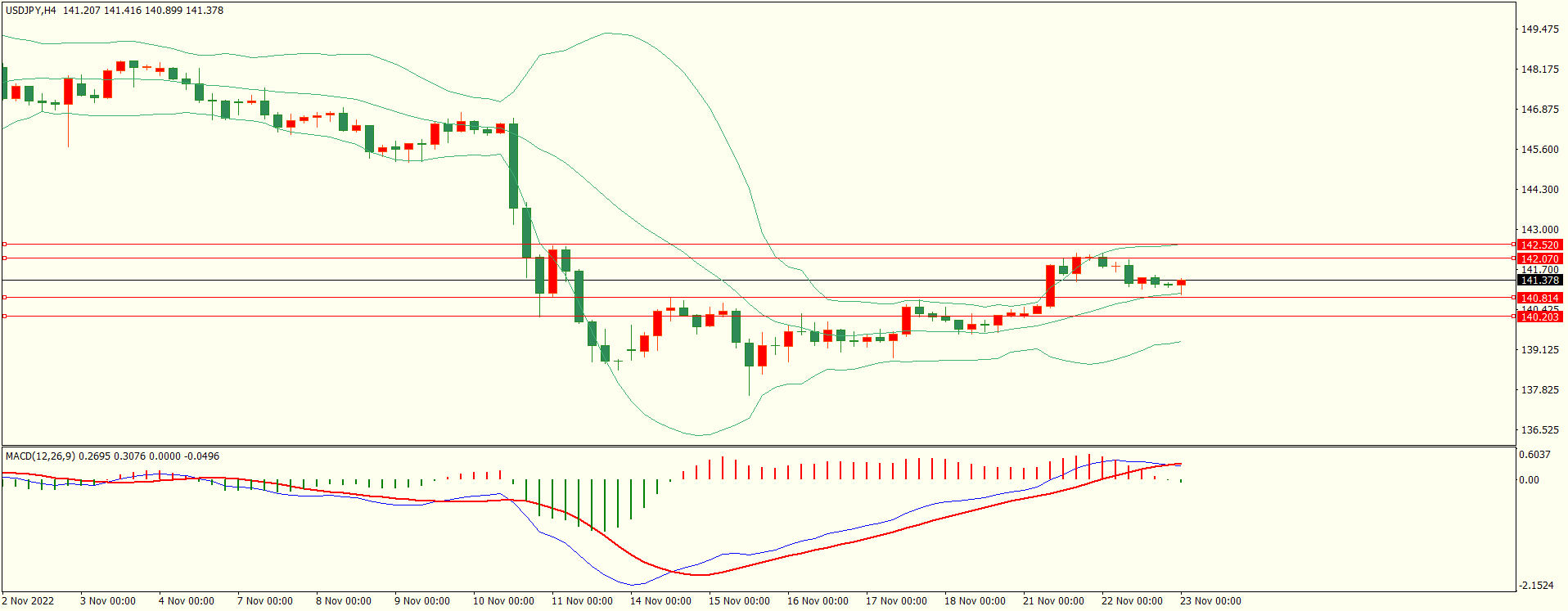Select 144.300 on the price scale

(x=1539, y=190)
